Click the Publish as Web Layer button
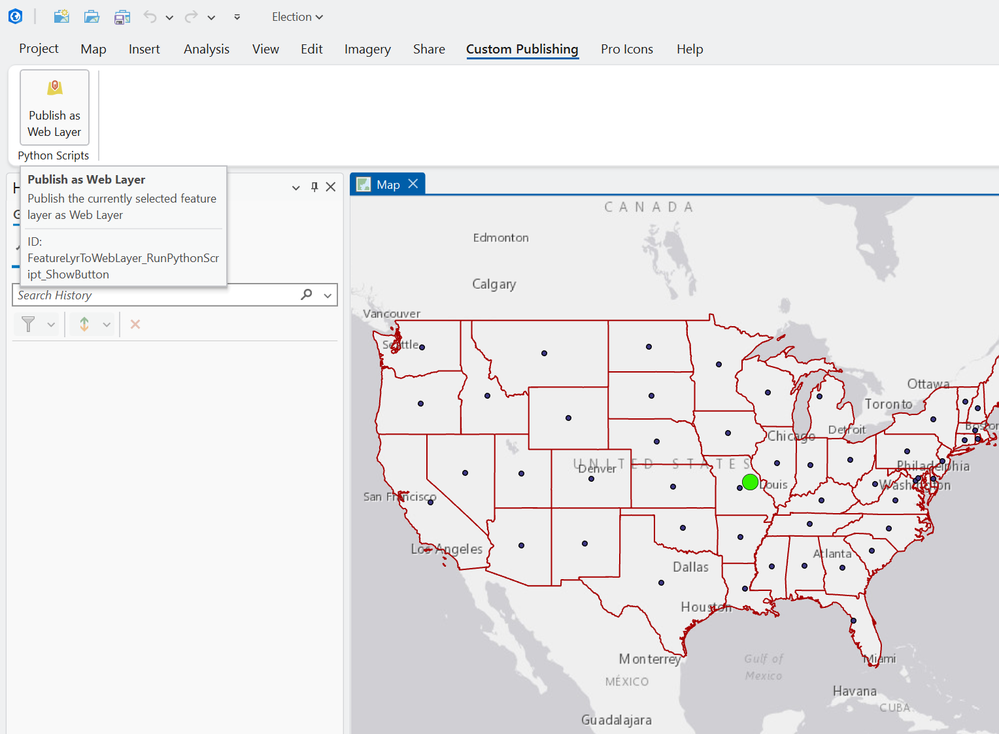999x734 pixels. 54,107
